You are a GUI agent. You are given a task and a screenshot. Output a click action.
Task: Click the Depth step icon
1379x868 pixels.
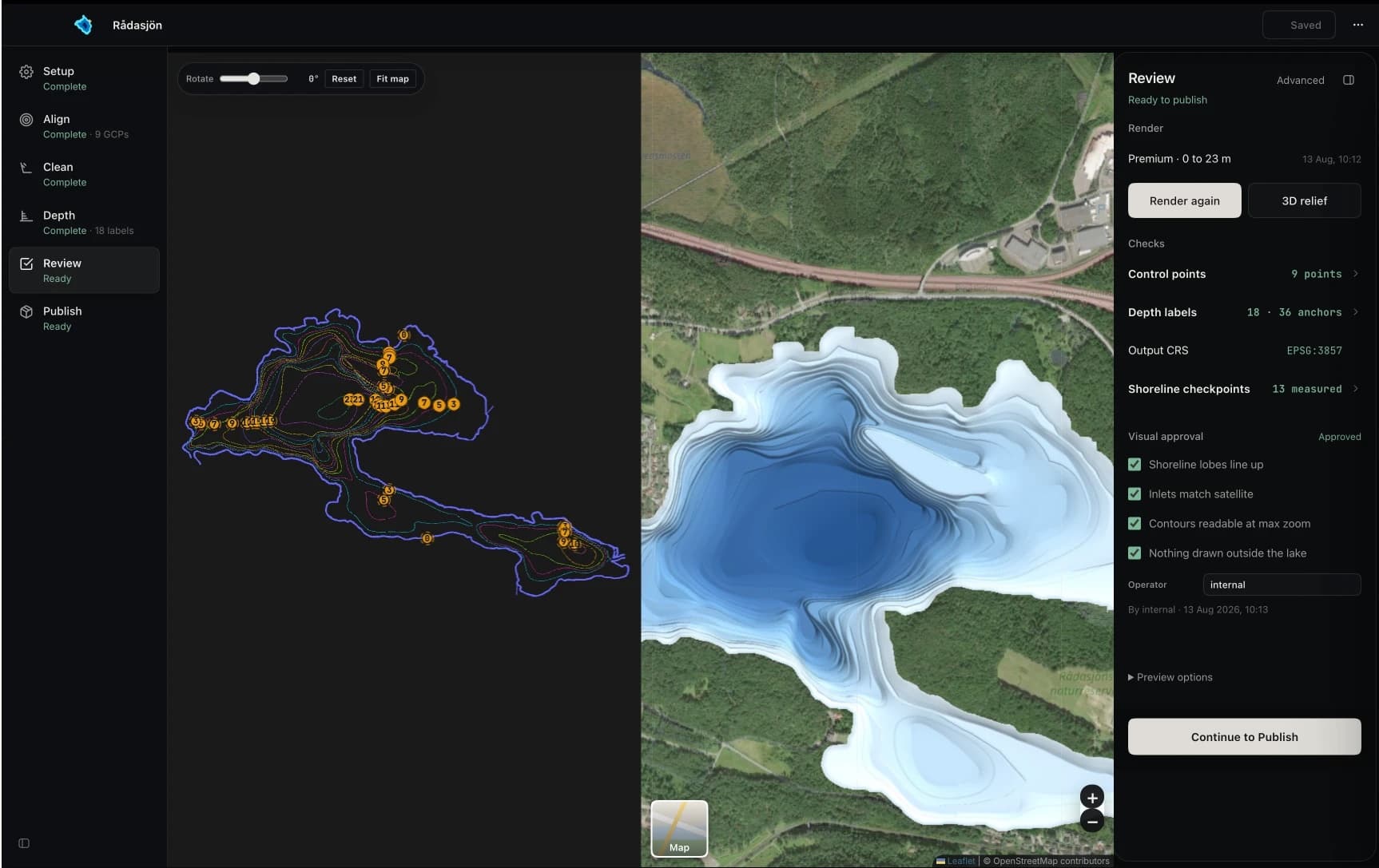tap(26, 216)
